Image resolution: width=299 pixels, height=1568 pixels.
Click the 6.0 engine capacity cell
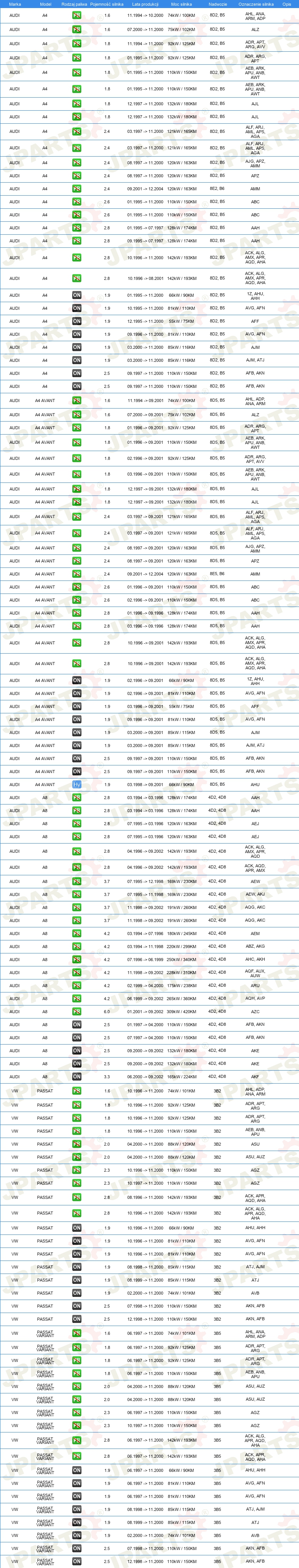107,1012
